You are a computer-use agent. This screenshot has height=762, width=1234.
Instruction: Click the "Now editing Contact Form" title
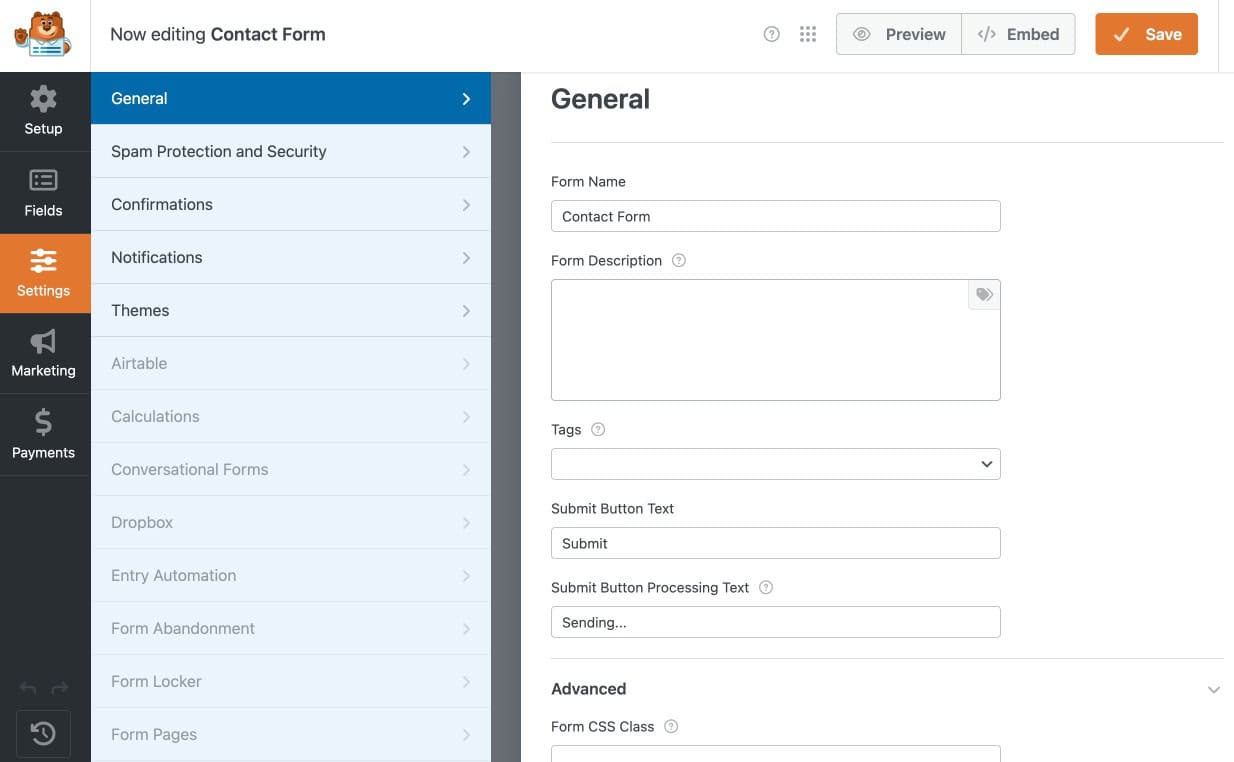(218, 34)
